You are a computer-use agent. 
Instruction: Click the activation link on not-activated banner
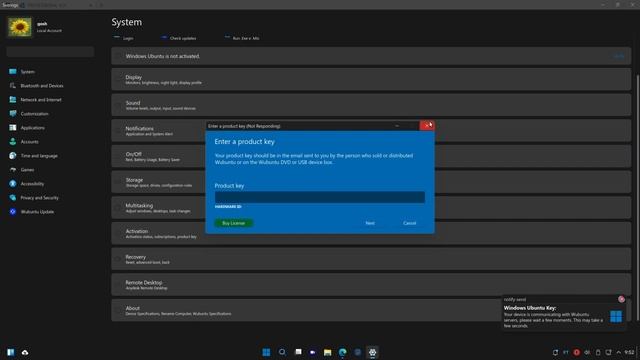(x=619, y=56)
